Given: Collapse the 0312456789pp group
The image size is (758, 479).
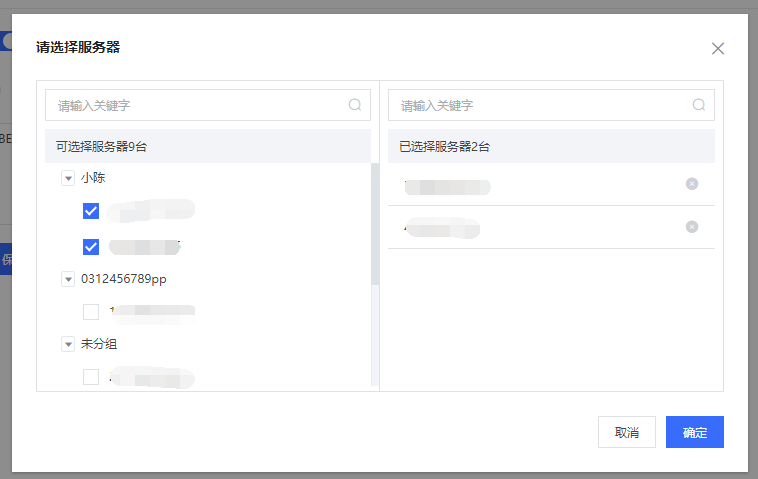Looking at the screenshot, I should (x=68, y=279).
